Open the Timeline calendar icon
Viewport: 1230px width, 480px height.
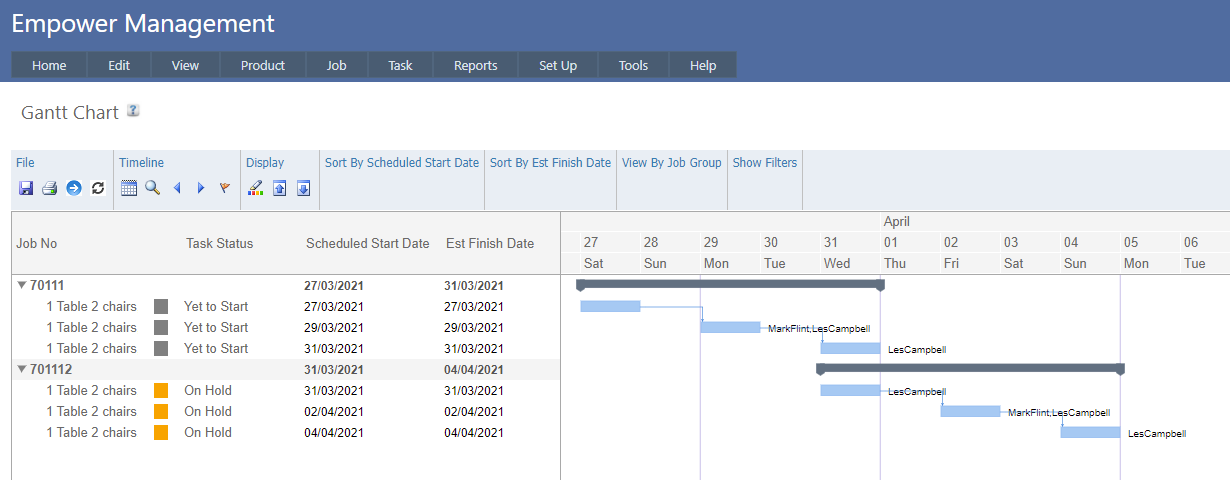[x=129, y=188]
